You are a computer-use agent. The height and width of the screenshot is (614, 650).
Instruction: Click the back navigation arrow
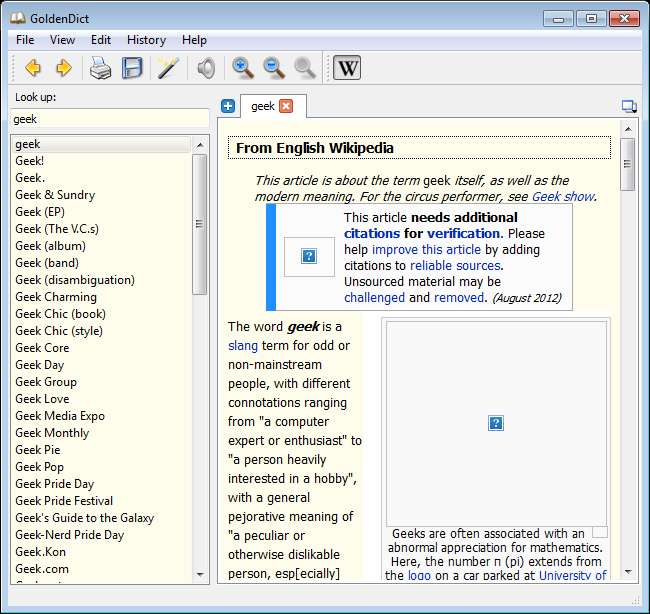(x=33, y=68)
